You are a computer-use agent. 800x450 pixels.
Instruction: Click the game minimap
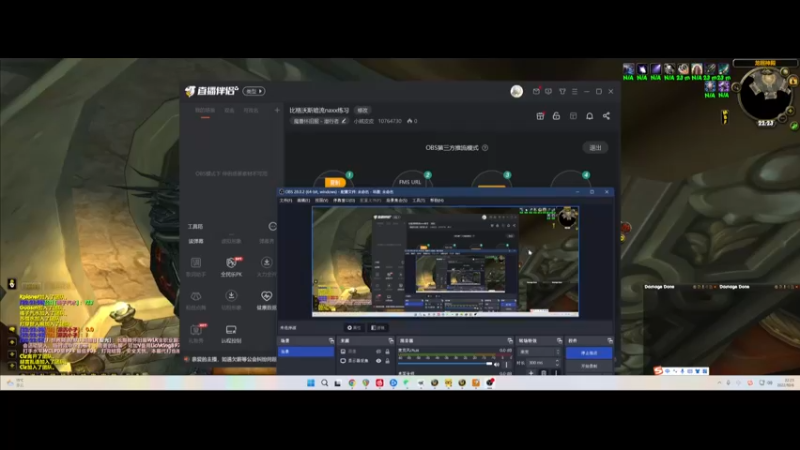tap(765, 95)
